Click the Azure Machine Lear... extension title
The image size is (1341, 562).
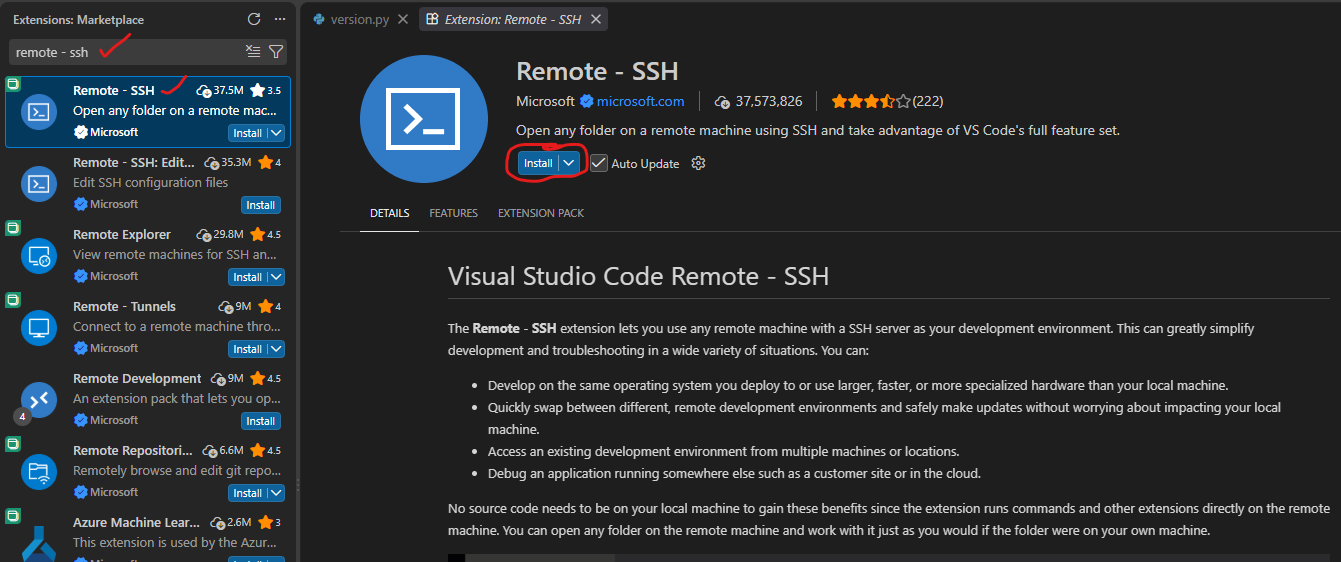[136, 522]
